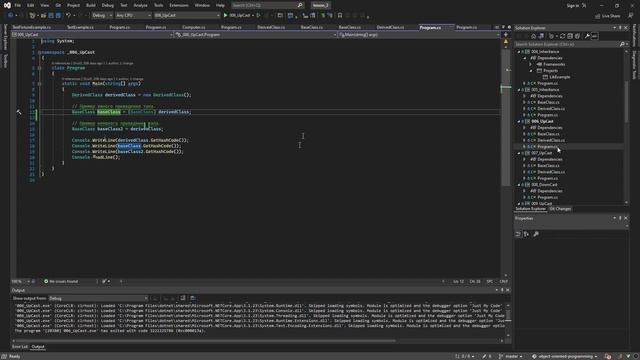Toggle auto-hide pin on Solution Explorer panel
This screenshot has height=360, width=640.
tap(620, 28)
